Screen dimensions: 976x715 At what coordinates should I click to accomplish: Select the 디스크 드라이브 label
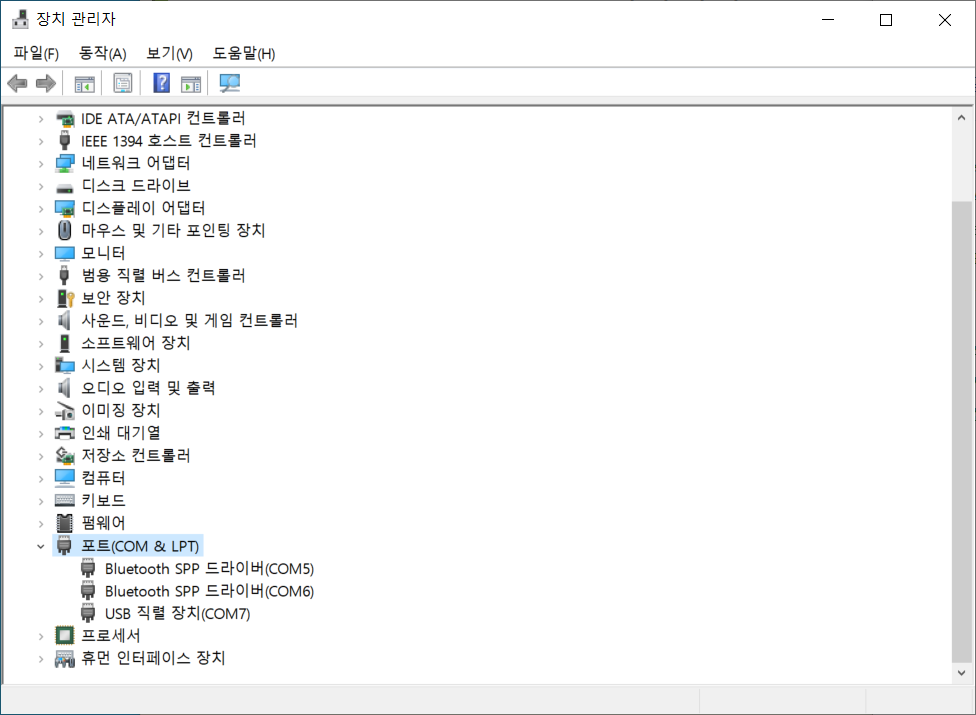click(136, 185)
